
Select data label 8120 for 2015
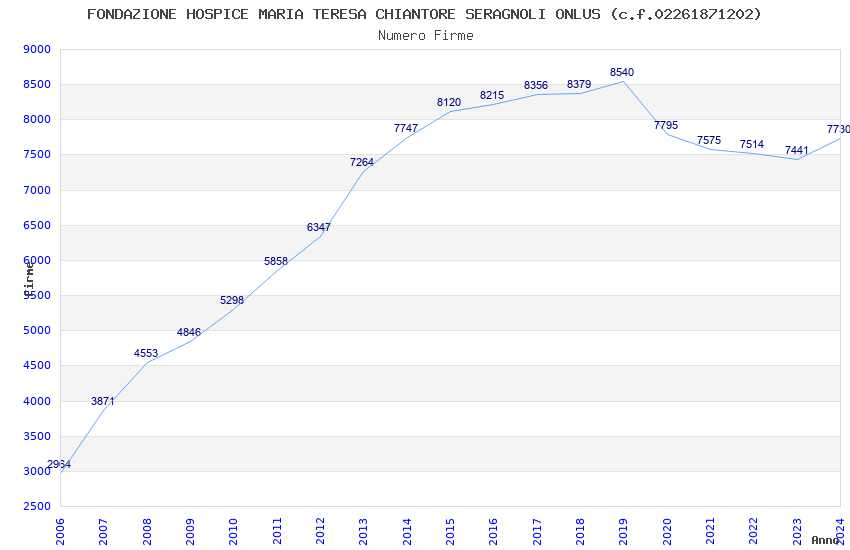tap(449, 102)
